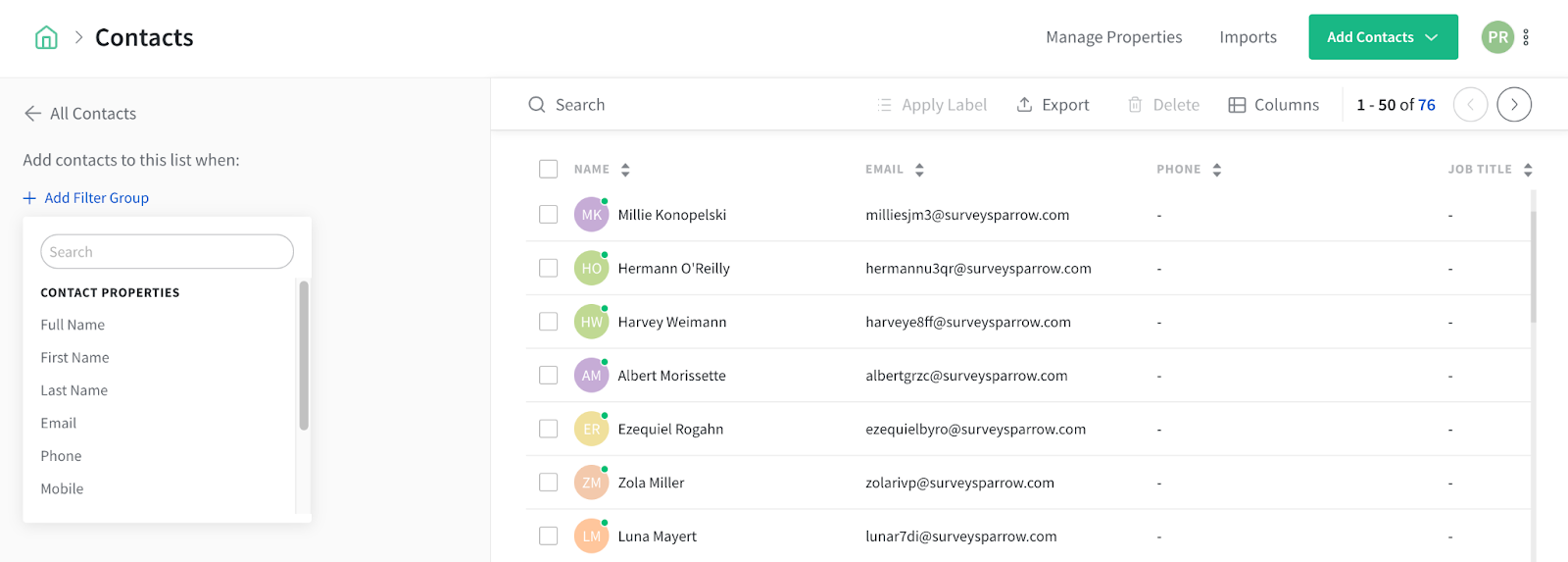This screenshot has height=562, width=1568.
Task: Go to next page of contacts
Action: (x=1514, y=105)
